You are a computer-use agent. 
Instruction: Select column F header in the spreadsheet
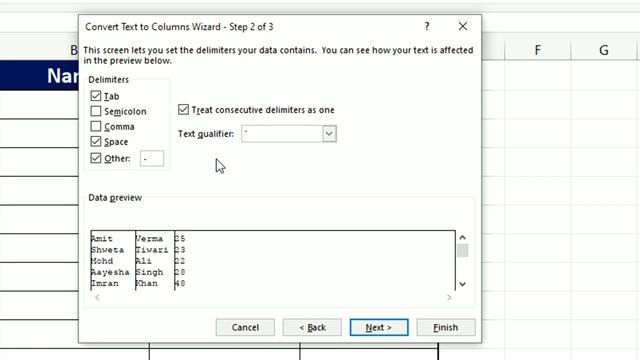click(x=538, y=50)
